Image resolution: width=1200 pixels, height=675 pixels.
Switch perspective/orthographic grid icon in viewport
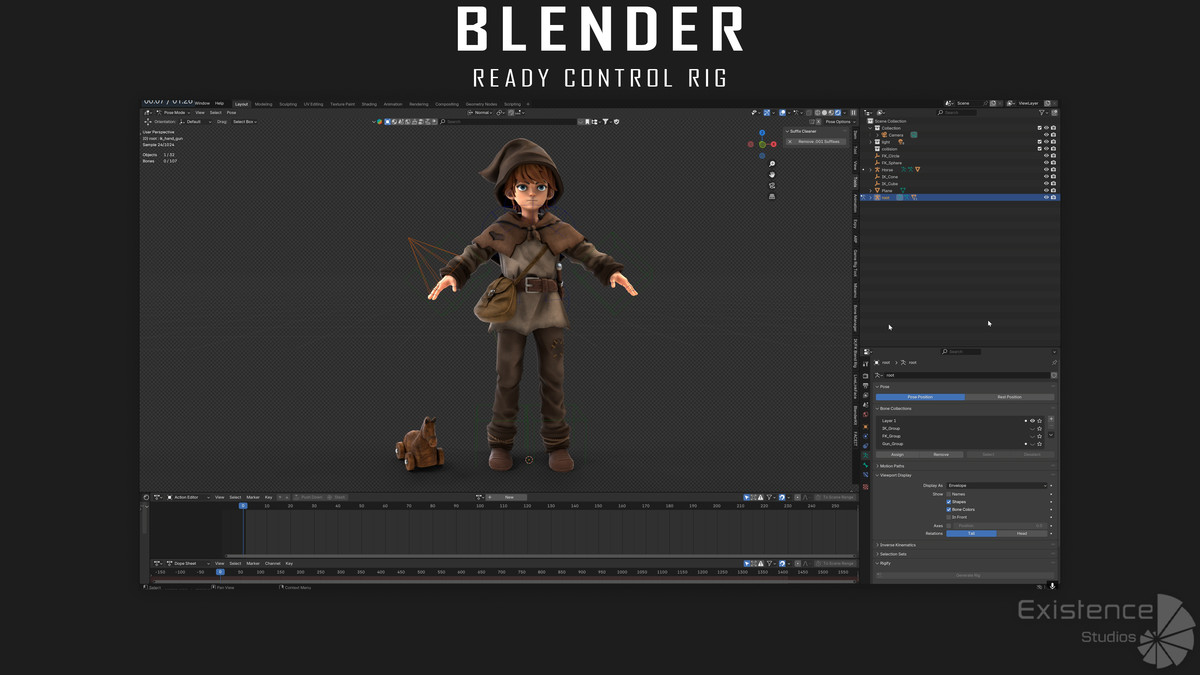[772, 197]
